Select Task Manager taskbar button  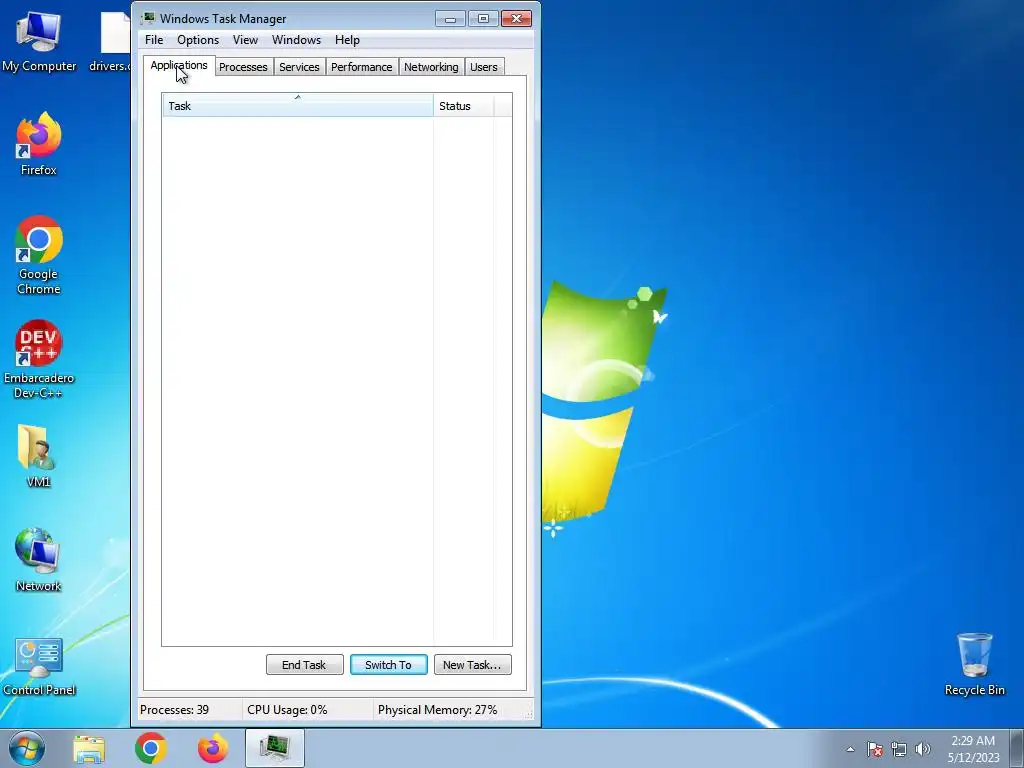pos(275,748)
